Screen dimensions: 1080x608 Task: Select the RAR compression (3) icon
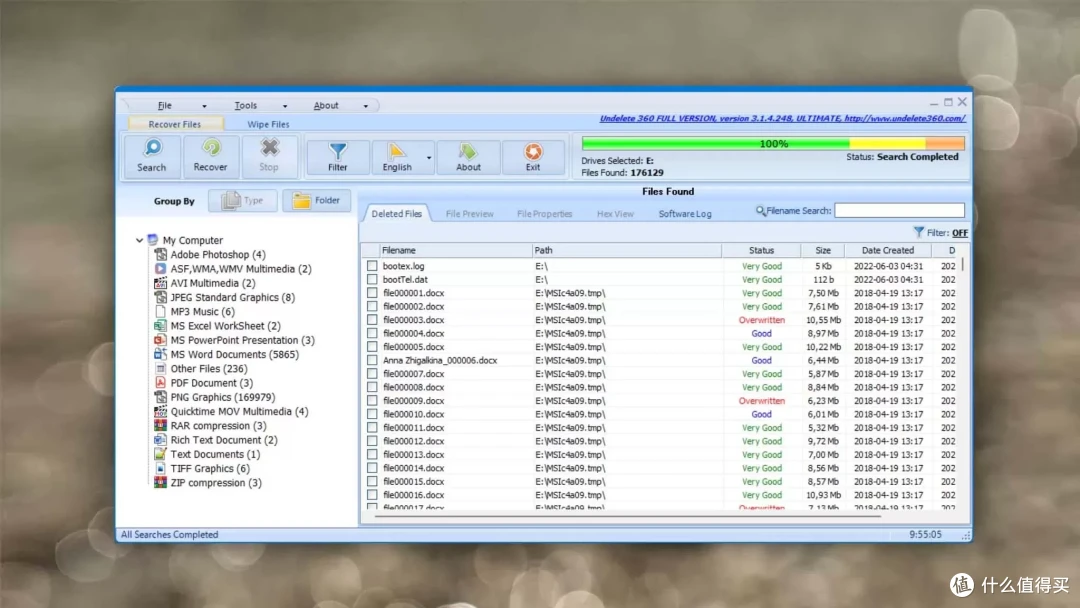pos(160,426)
